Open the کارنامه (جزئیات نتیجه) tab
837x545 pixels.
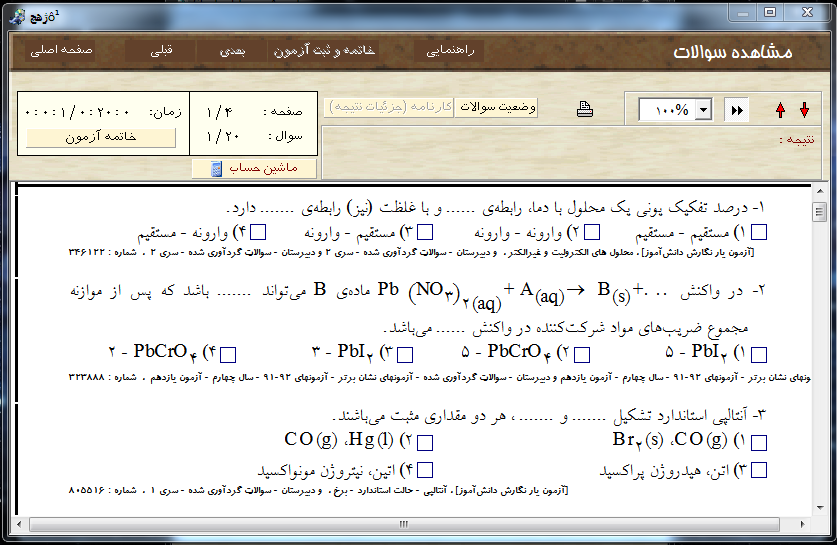[390, 107]
